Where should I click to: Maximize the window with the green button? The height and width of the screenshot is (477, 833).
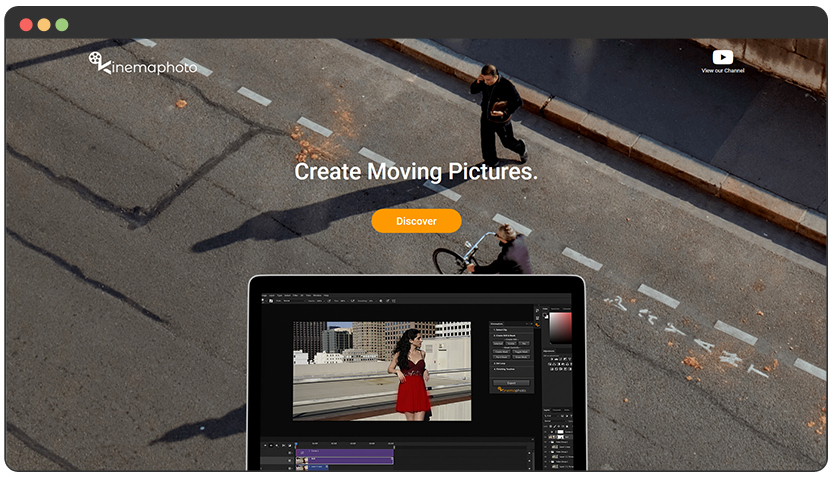[62, 24]
